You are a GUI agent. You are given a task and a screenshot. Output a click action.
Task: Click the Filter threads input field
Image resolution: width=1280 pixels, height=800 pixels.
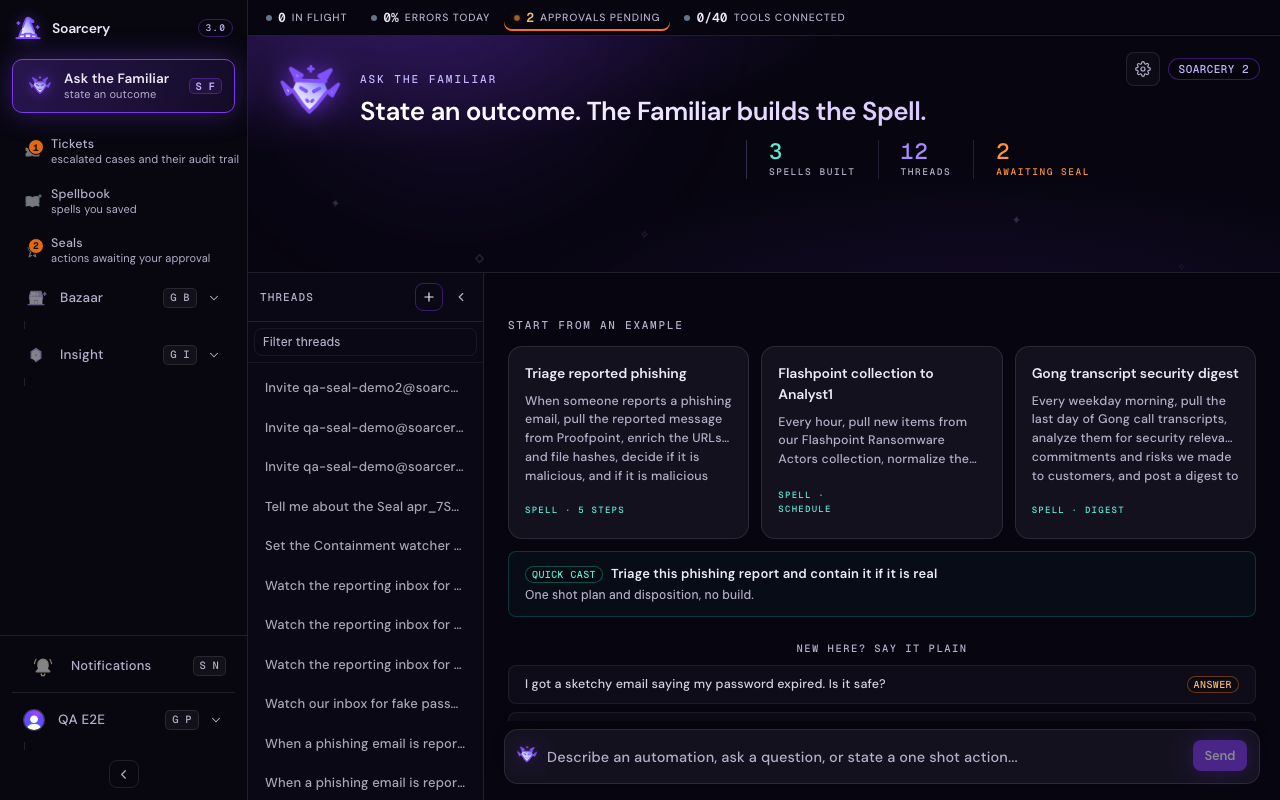coord(365,342)
